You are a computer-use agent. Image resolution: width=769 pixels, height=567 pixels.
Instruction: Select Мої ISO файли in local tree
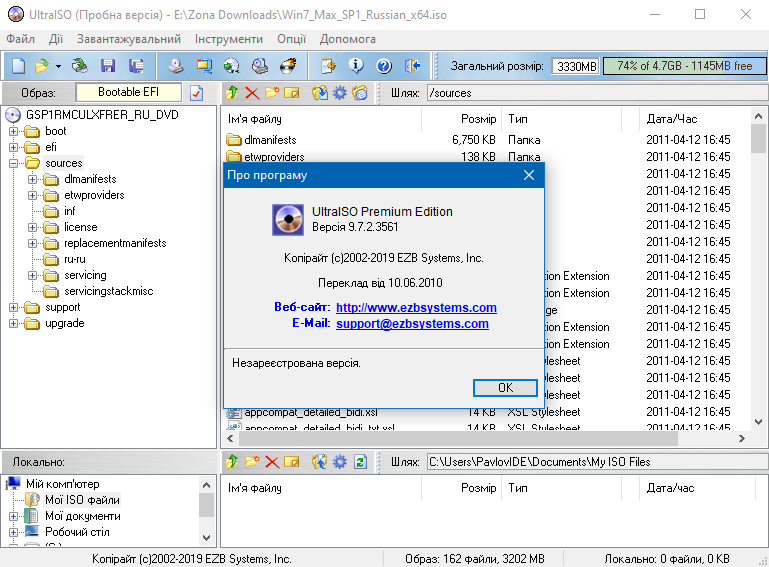82,500
